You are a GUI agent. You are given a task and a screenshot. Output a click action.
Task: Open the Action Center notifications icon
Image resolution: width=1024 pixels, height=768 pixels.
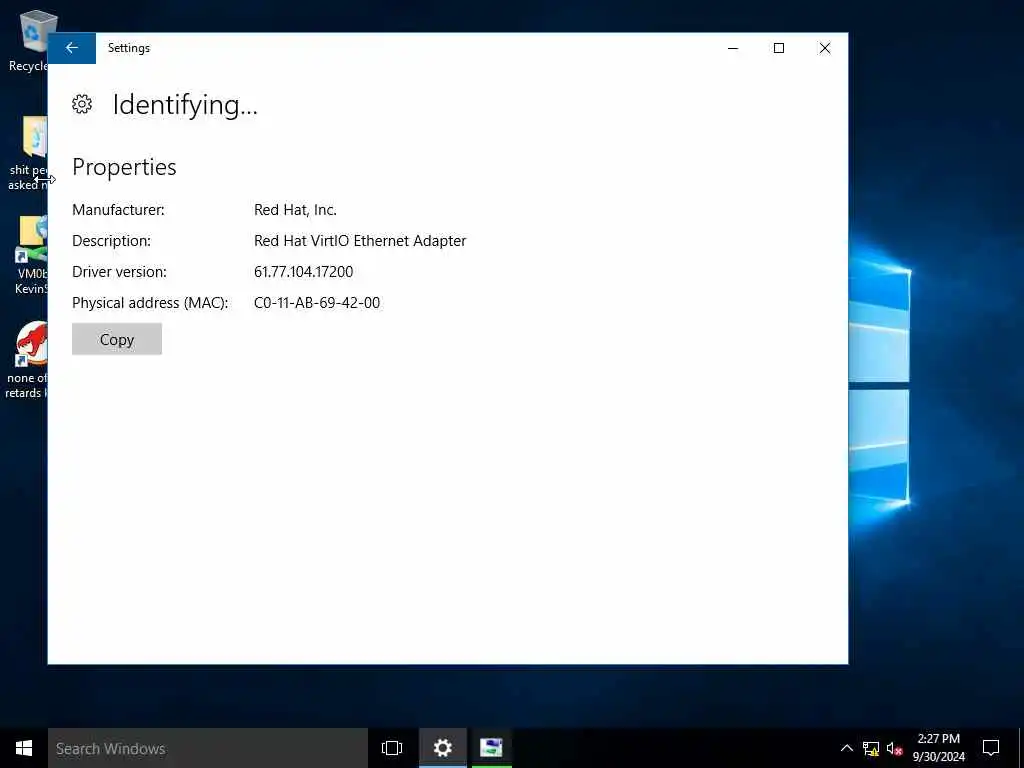point(991,748)
